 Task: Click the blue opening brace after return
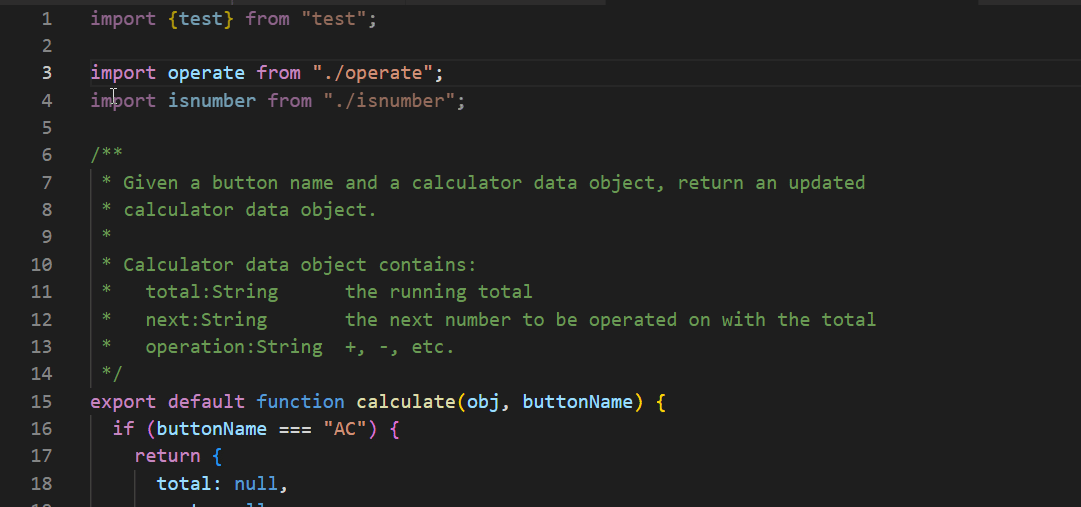pos(217,456)
